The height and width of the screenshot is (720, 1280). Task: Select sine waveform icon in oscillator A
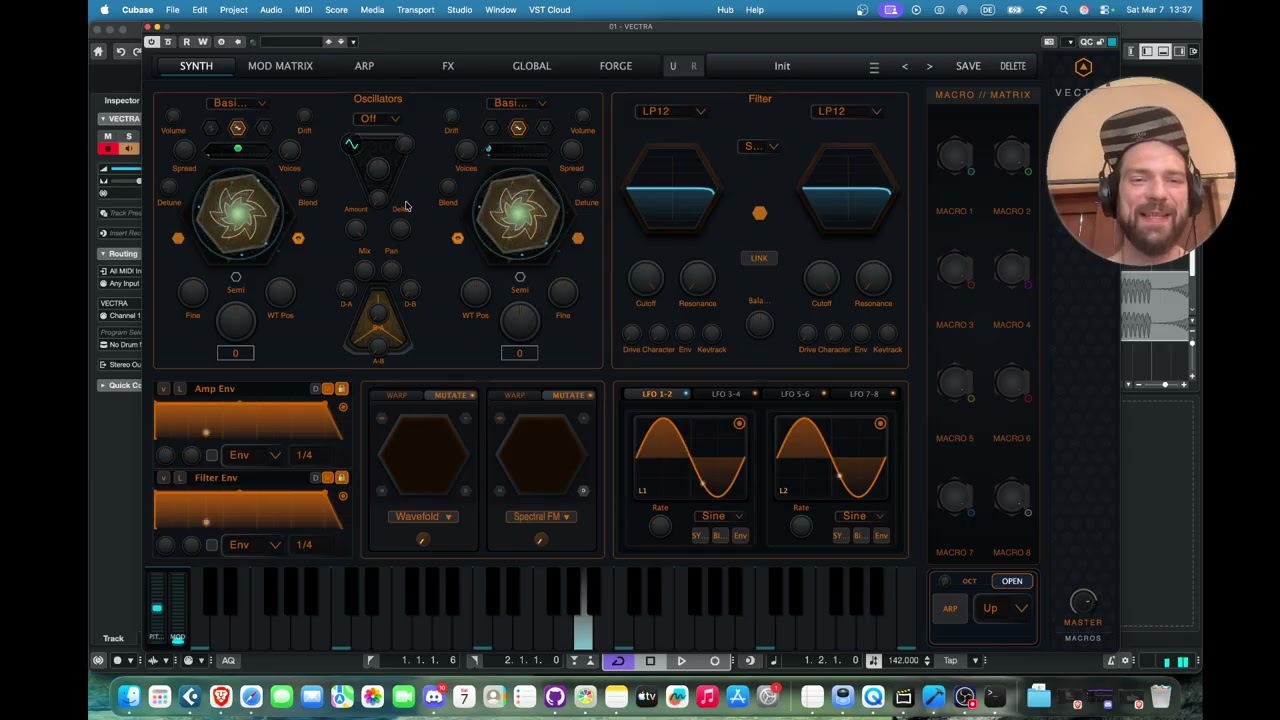click(x=237, y=128)
